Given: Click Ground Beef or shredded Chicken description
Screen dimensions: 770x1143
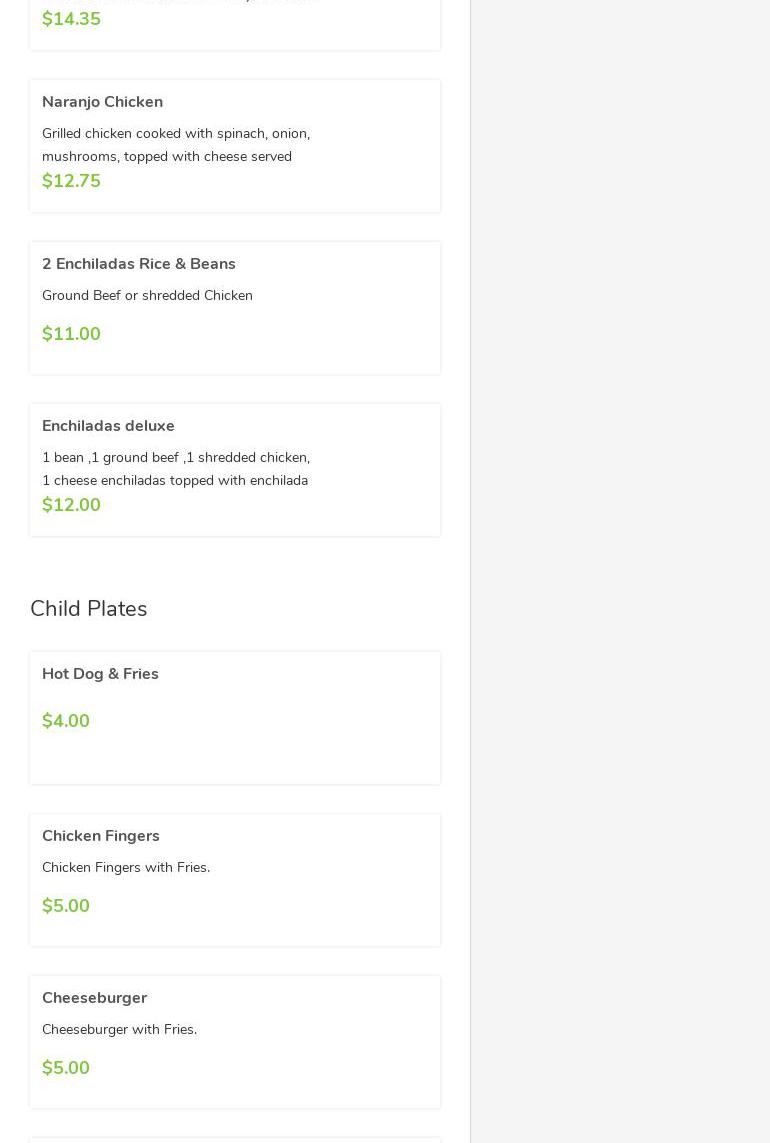Looking at the screenshot, I should coord(147,296).
